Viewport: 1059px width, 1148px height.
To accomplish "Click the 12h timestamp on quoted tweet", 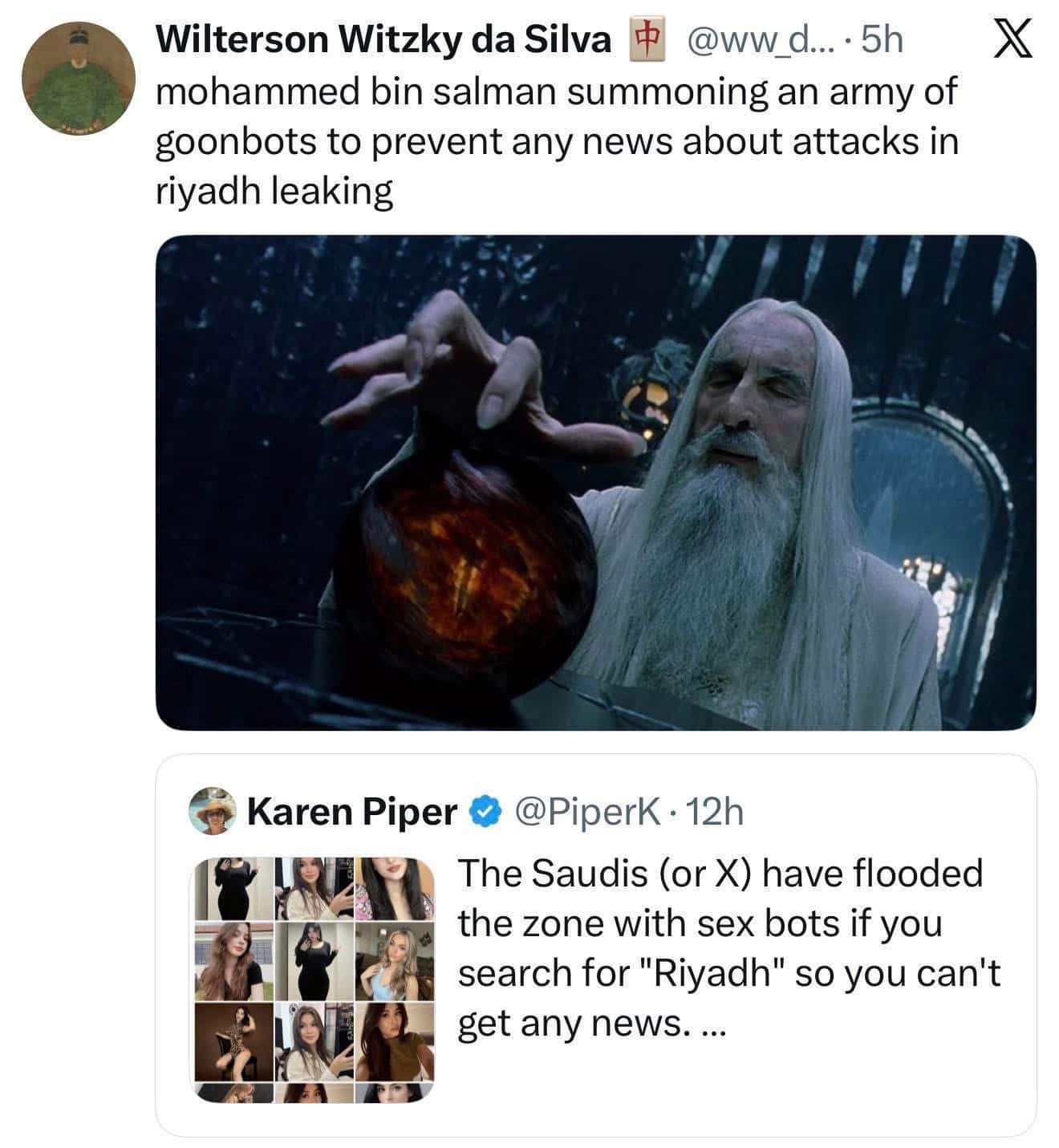I will (716, 812).
